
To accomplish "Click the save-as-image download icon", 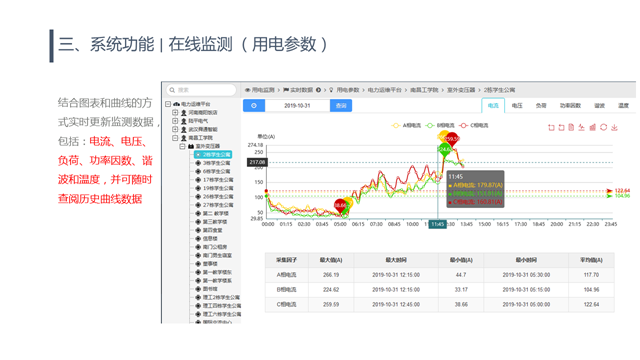I will 614,127.
